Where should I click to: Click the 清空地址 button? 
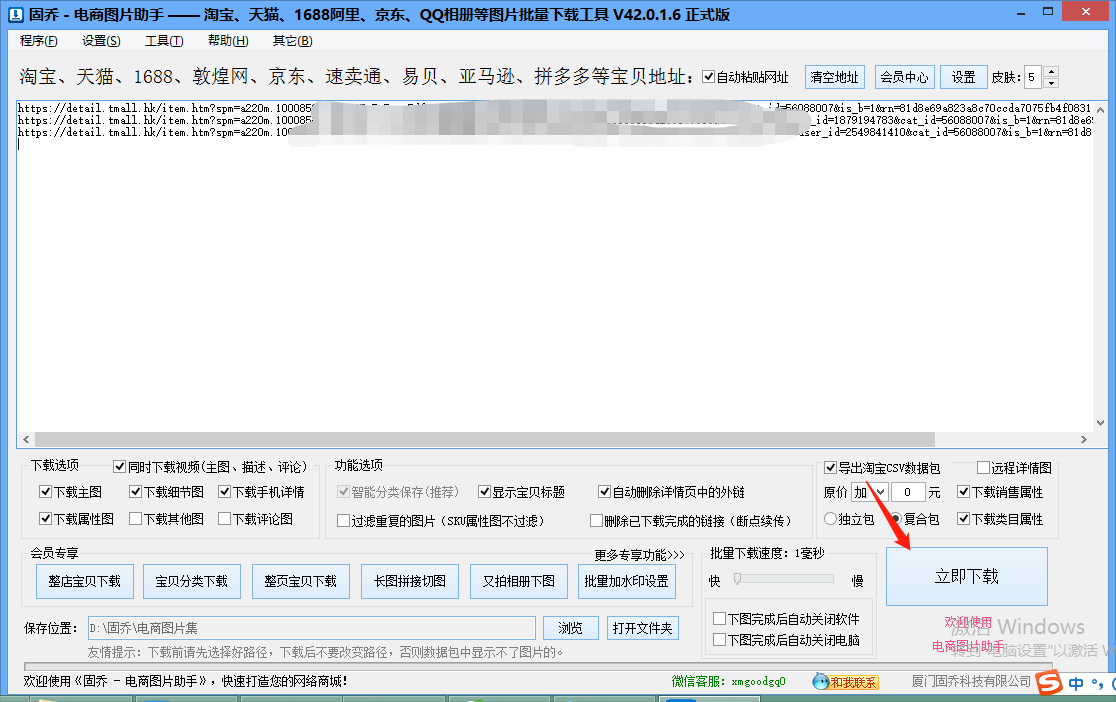pyautogui.click(x=834, y=77)
